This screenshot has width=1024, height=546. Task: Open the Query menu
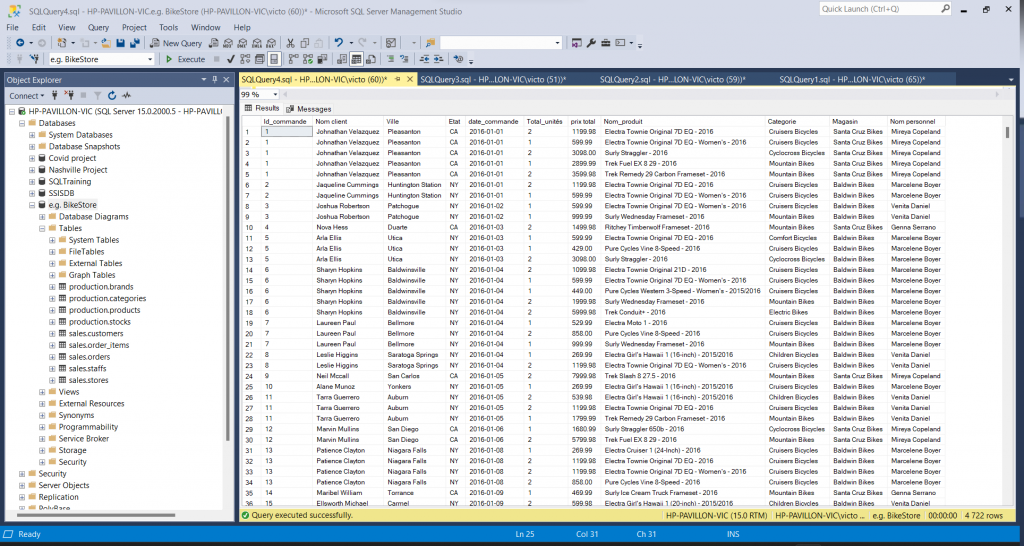pos(99,27)
